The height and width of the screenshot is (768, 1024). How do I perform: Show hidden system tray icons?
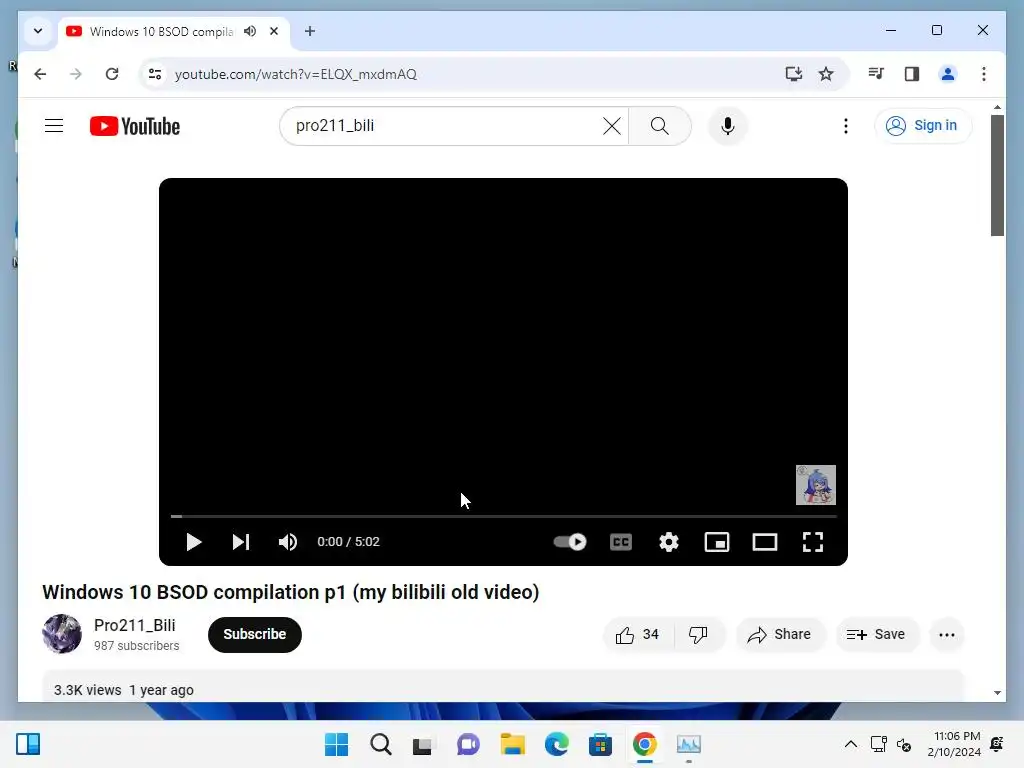(x=851, y=744)
